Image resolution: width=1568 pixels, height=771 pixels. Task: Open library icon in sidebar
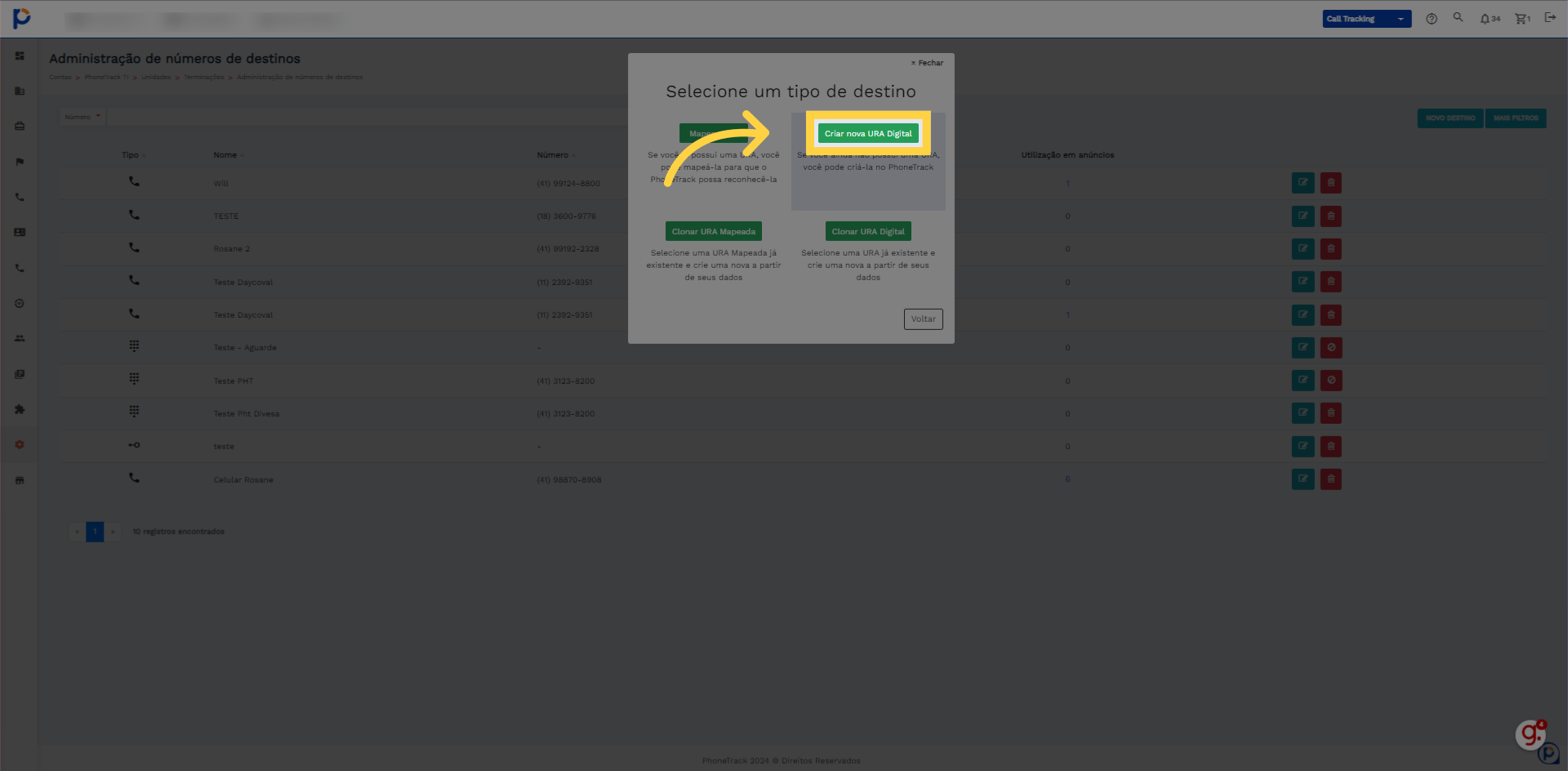tap(20, 374)
